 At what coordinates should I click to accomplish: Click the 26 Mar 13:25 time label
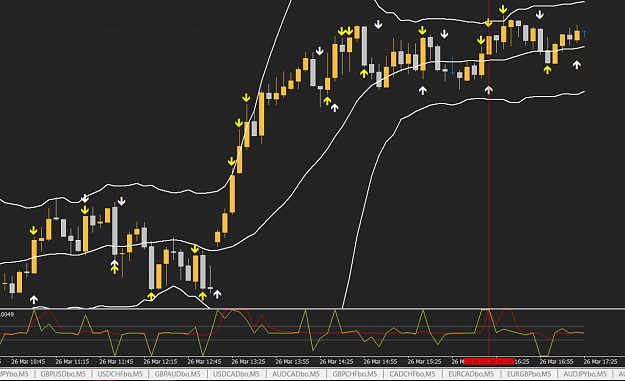coord(248,362)
